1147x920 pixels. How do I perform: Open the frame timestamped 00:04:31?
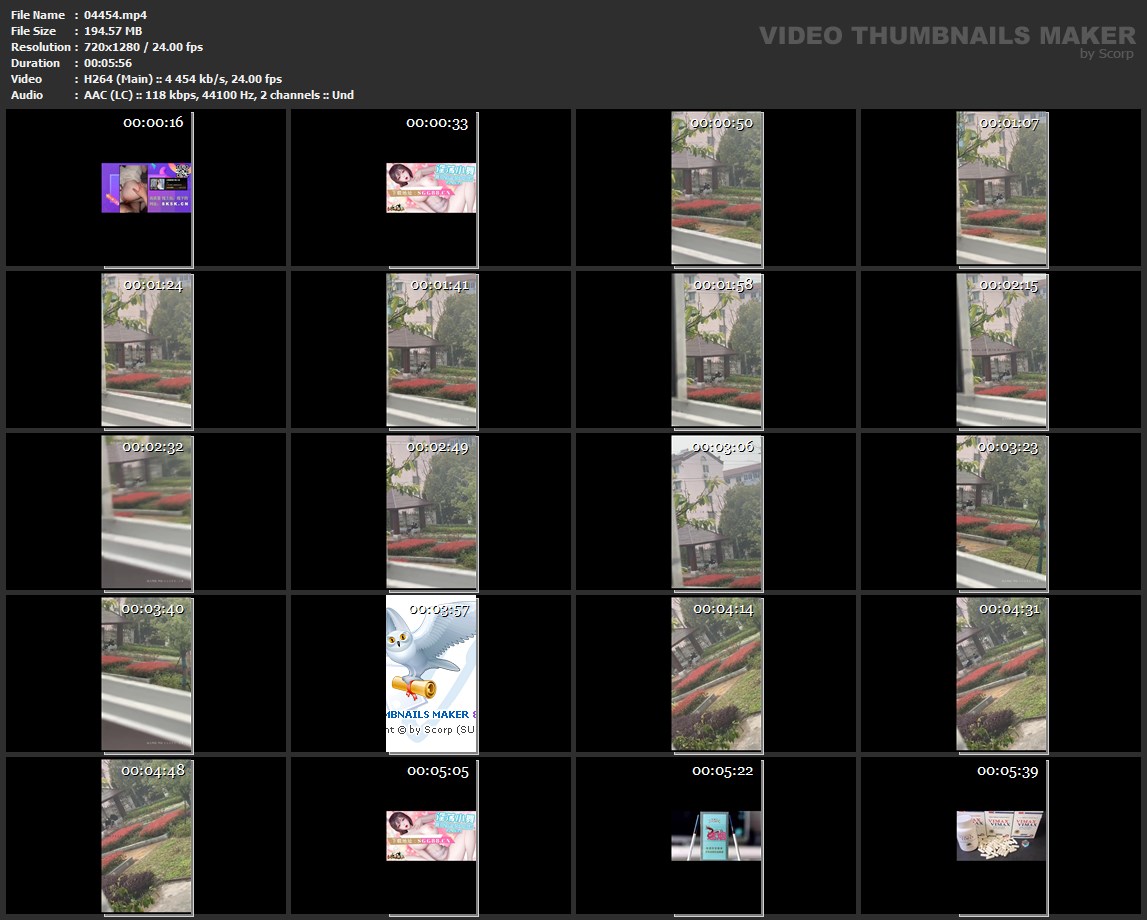click(x=1001, y=674)
